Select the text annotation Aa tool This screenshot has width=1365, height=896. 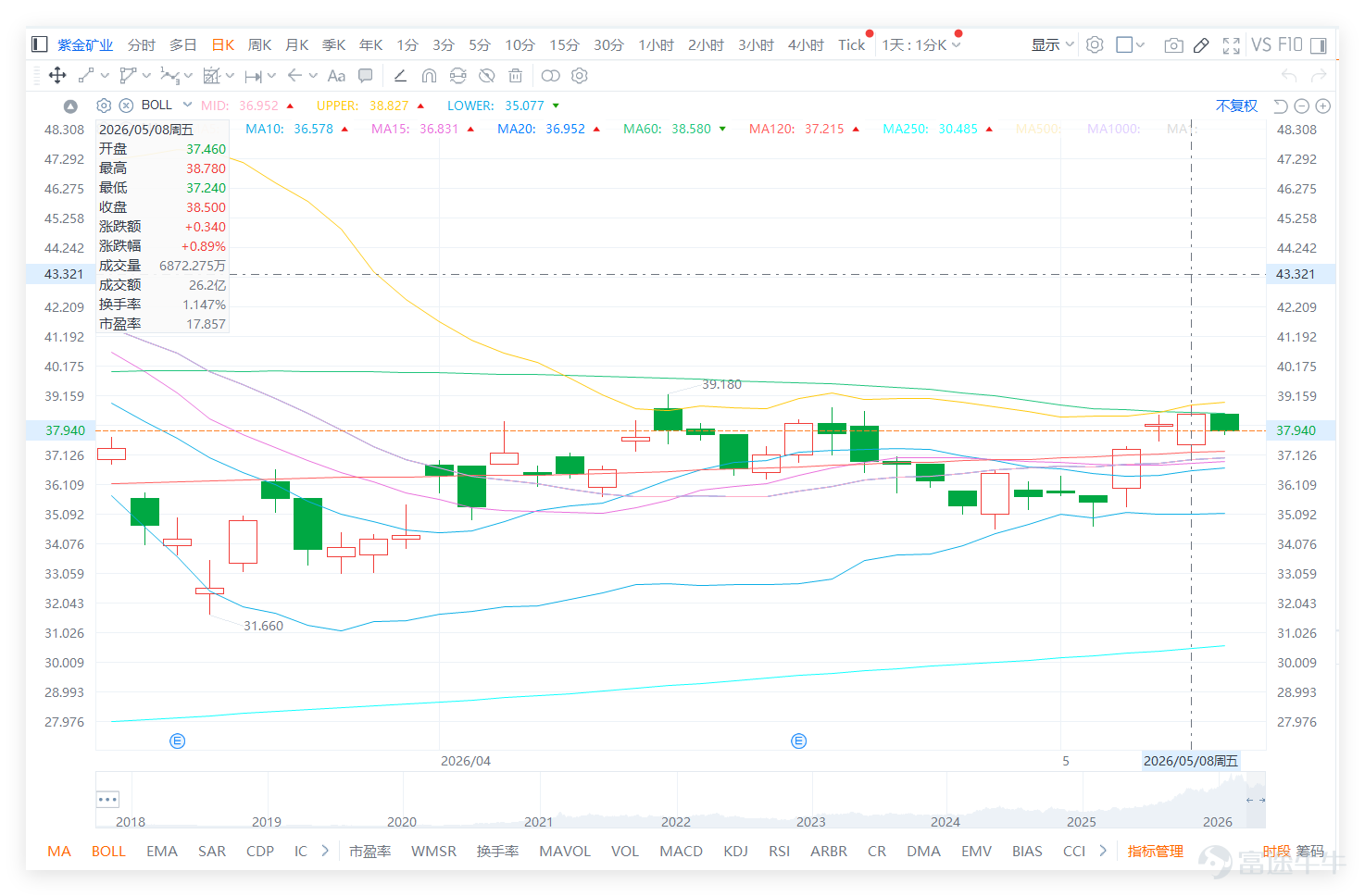click(336, 76)
